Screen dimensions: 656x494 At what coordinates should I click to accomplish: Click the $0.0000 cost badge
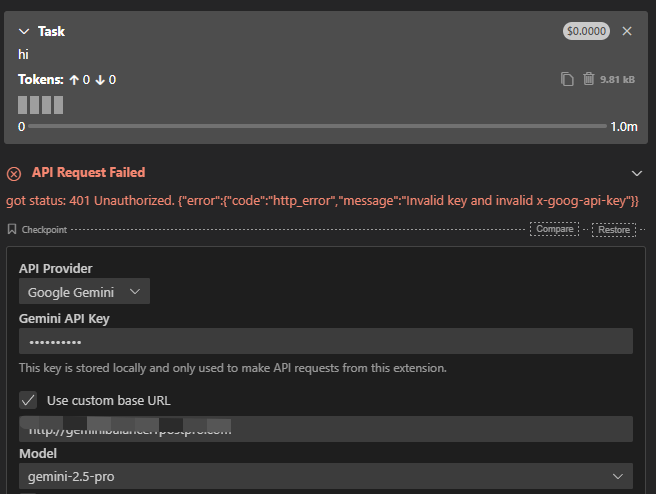tap(586, 31)
